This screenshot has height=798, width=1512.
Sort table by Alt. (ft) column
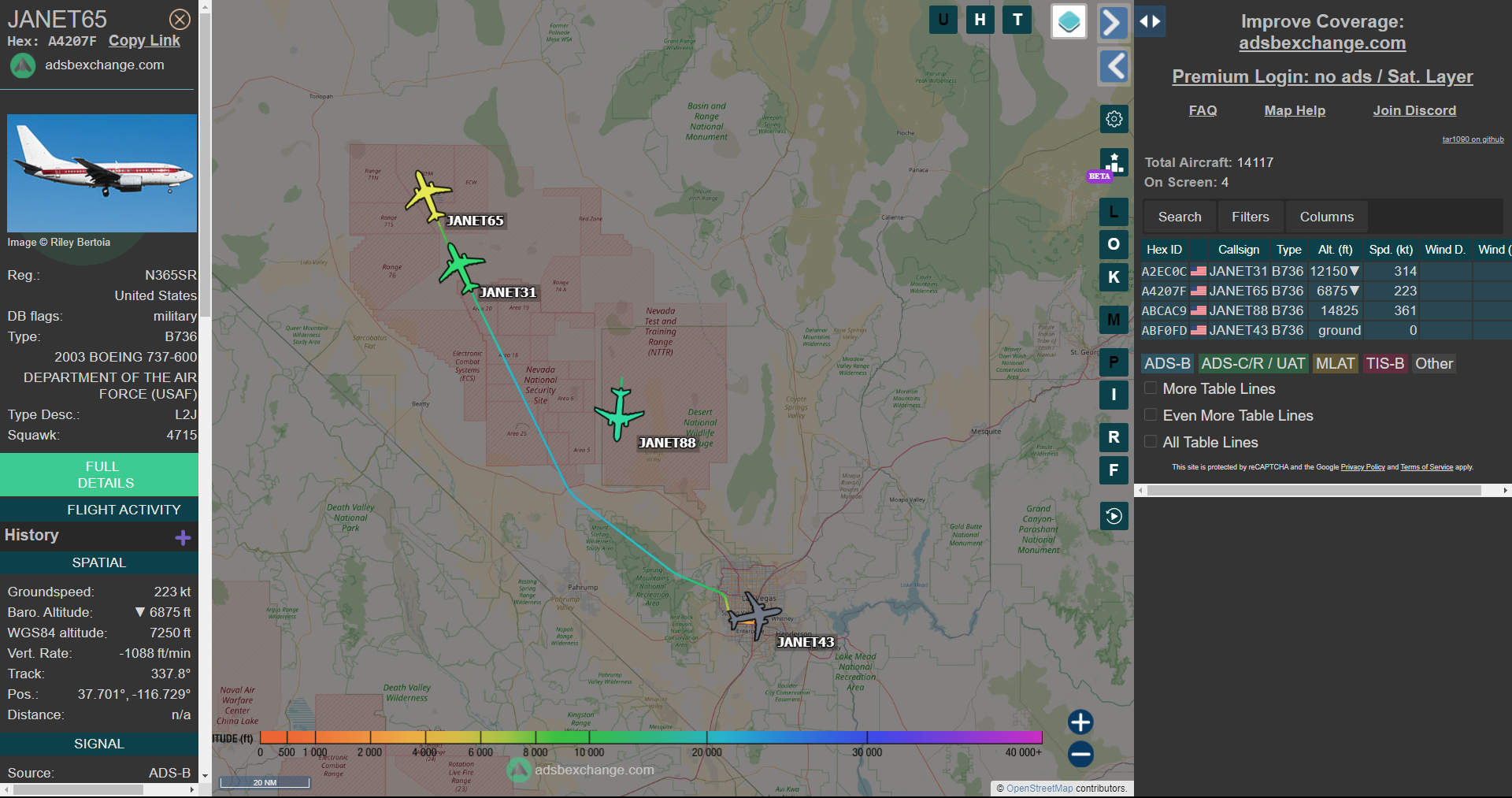coord(1336,249)
